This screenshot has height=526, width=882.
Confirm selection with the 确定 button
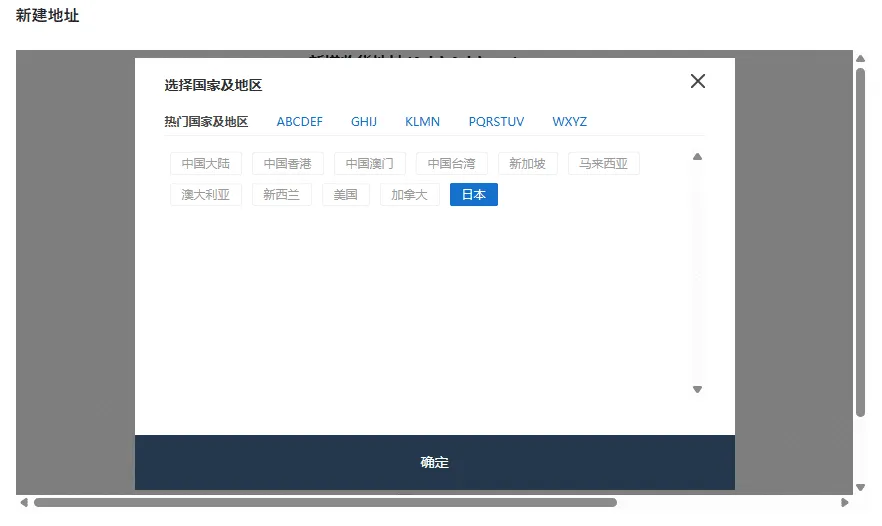point(434,462)
